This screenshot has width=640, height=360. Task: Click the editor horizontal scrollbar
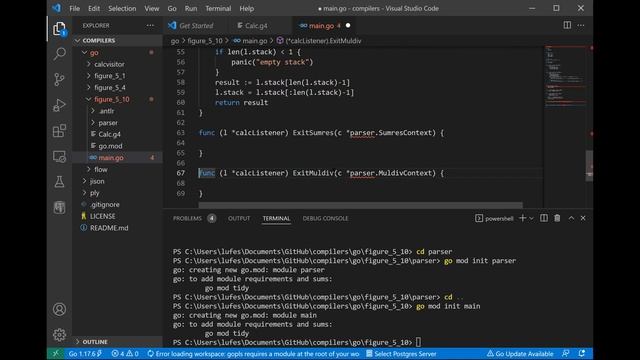coord(360,205)
